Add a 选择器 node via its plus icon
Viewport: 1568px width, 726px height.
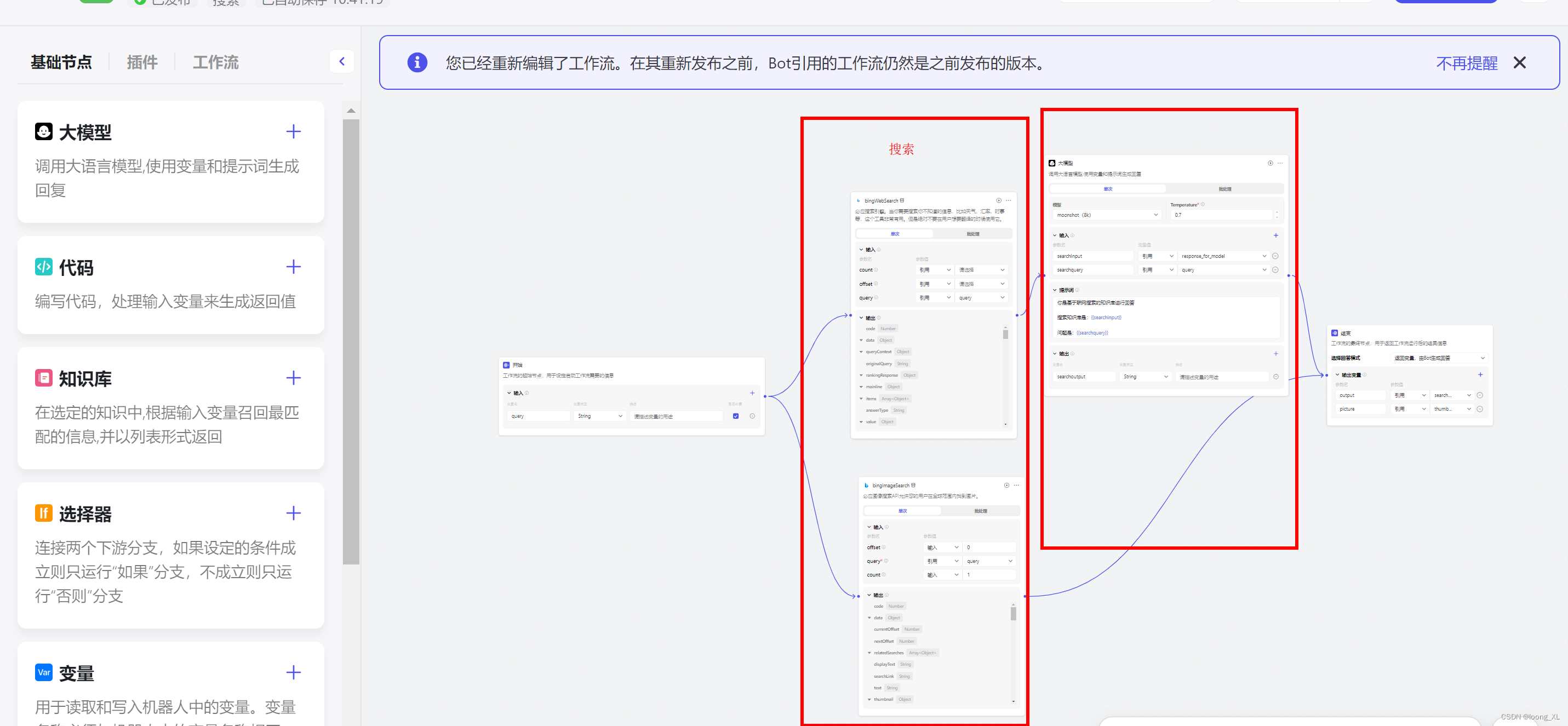tap(294, 513)
